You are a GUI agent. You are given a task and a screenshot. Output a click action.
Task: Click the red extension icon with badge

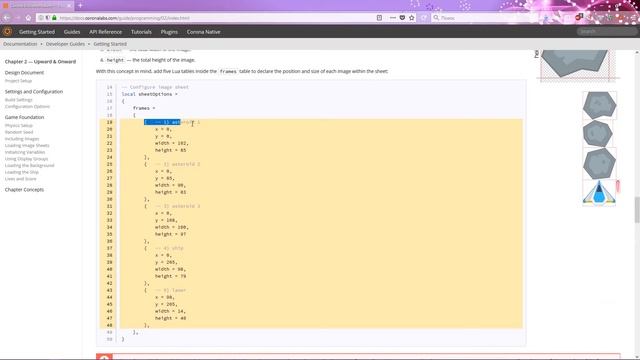click(x=579, y=17)
